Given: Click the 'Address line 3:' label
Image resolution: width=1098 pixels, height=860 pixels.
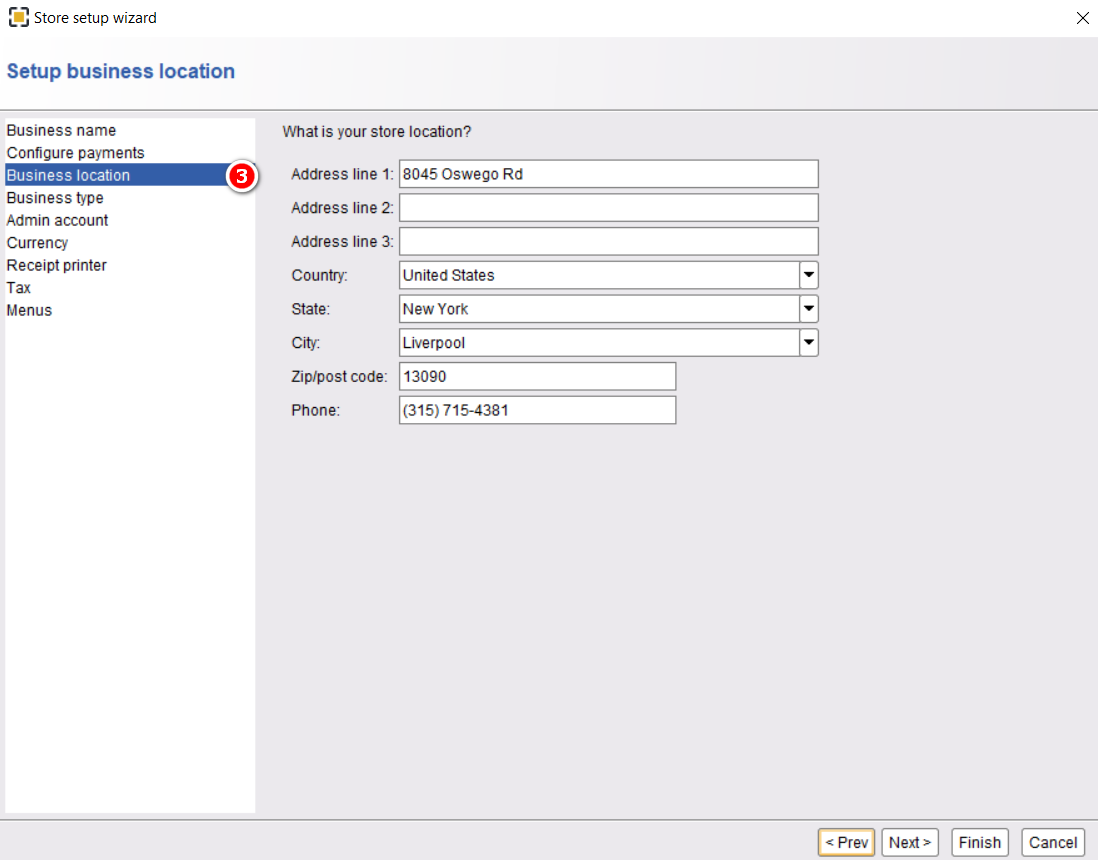Looking at the screenshot, I should (342, 242).
